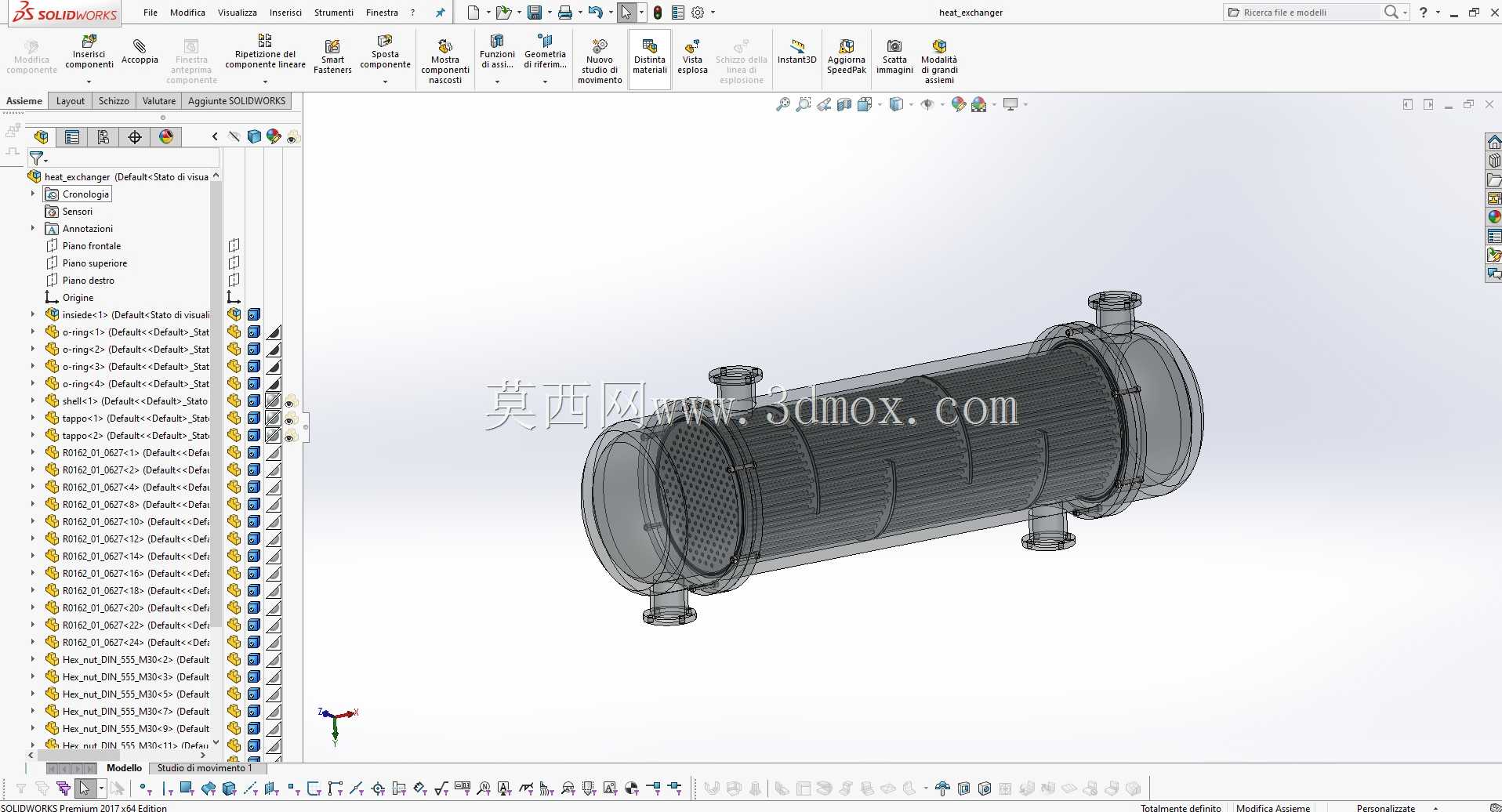Toggle transparency of o-ring<2>
Image resolution: width=1502 pixels, height=812 pixels.
(274, 350)
